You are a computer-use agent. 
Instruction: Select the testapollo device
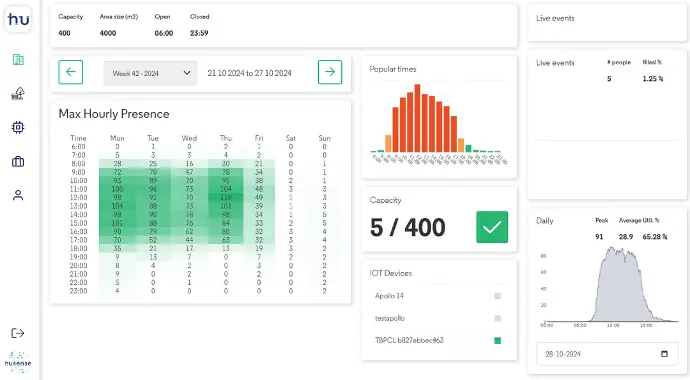tap(390, 318)
